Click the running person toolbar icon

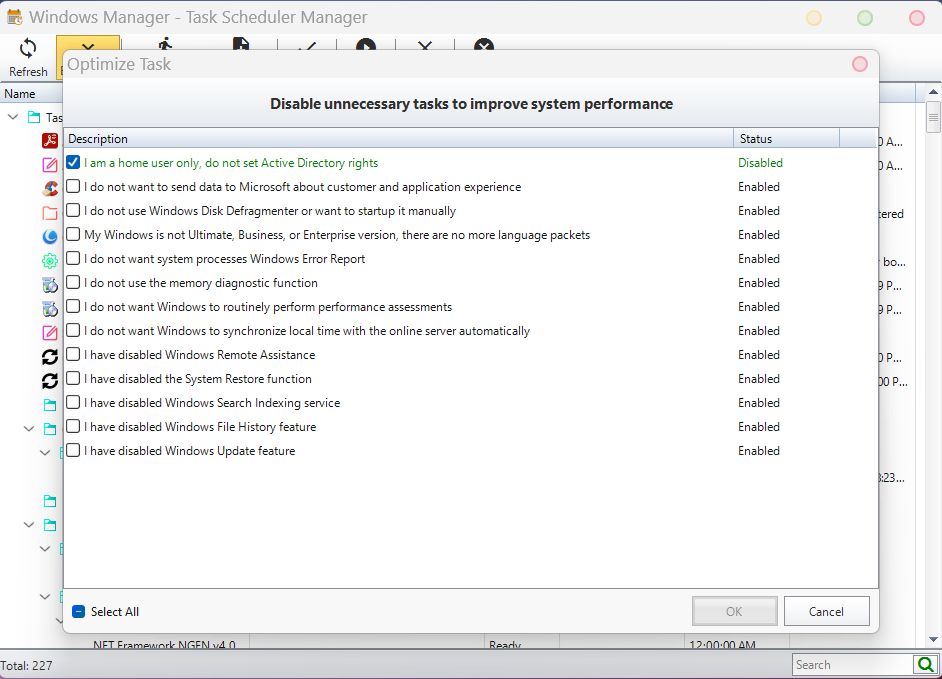click(165, 43)
